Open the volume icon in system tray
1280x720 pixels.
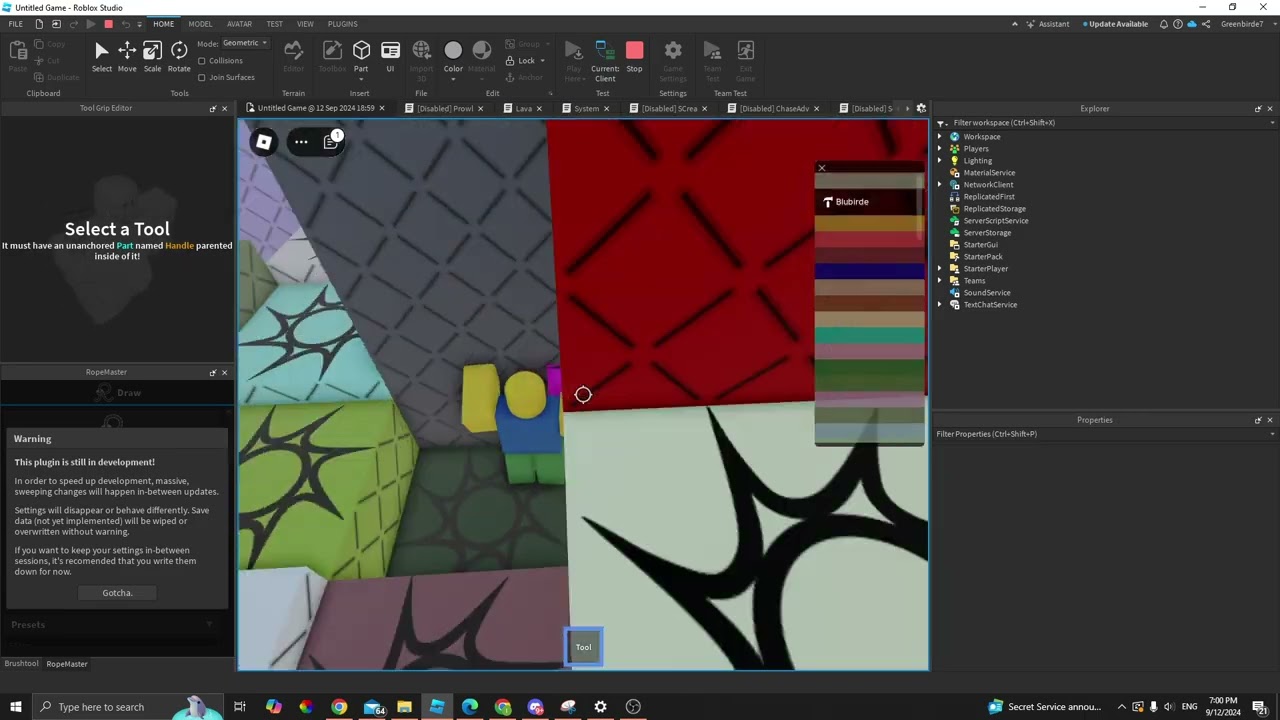(1170, 707)
